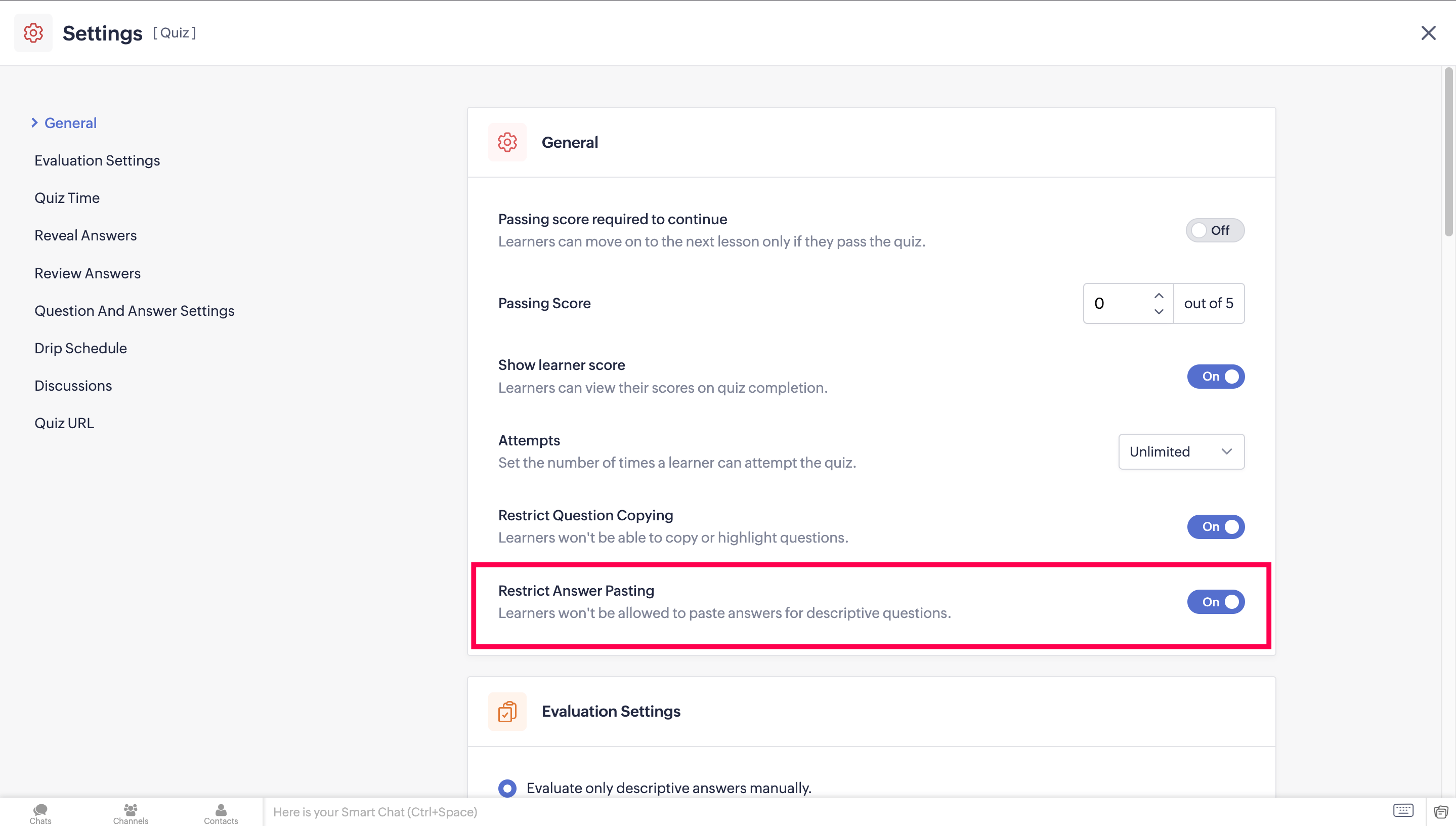
Task: Decrease Passing Score with down arrow
Action: pyautogui.click(x=1159, y=311)
